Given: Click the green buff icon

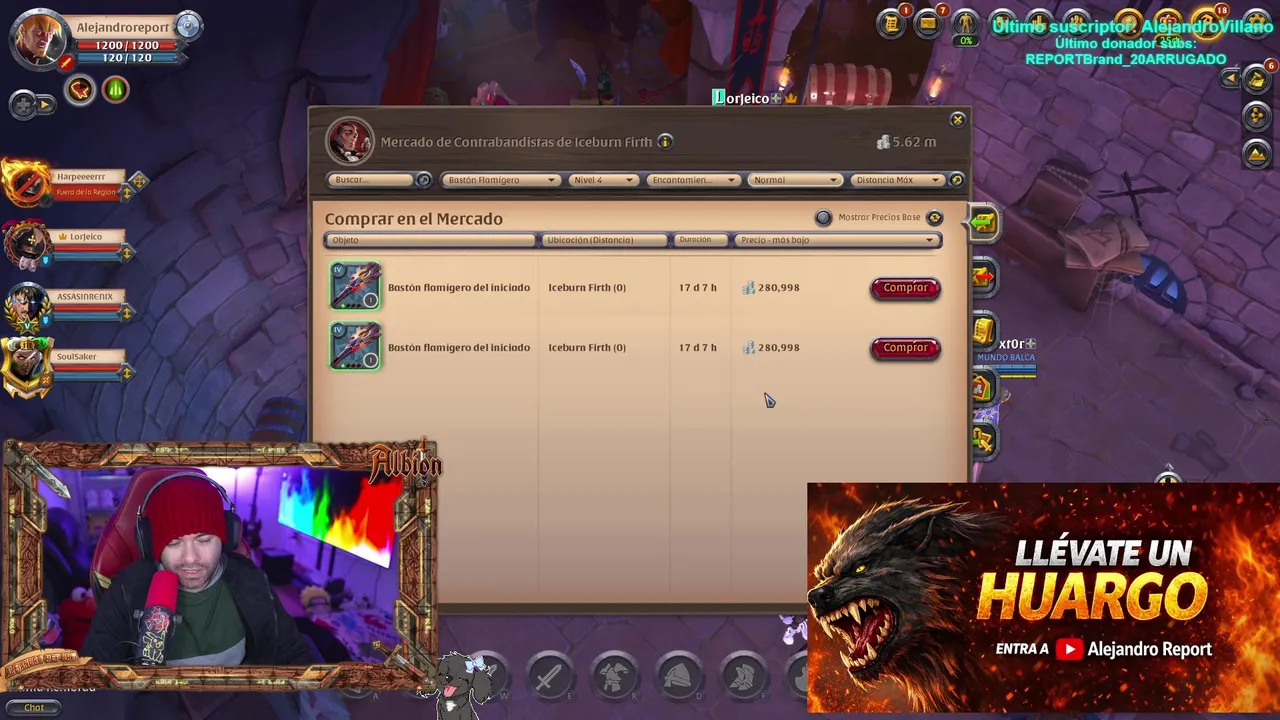Looking at the screenshot, I should point(115,91).
